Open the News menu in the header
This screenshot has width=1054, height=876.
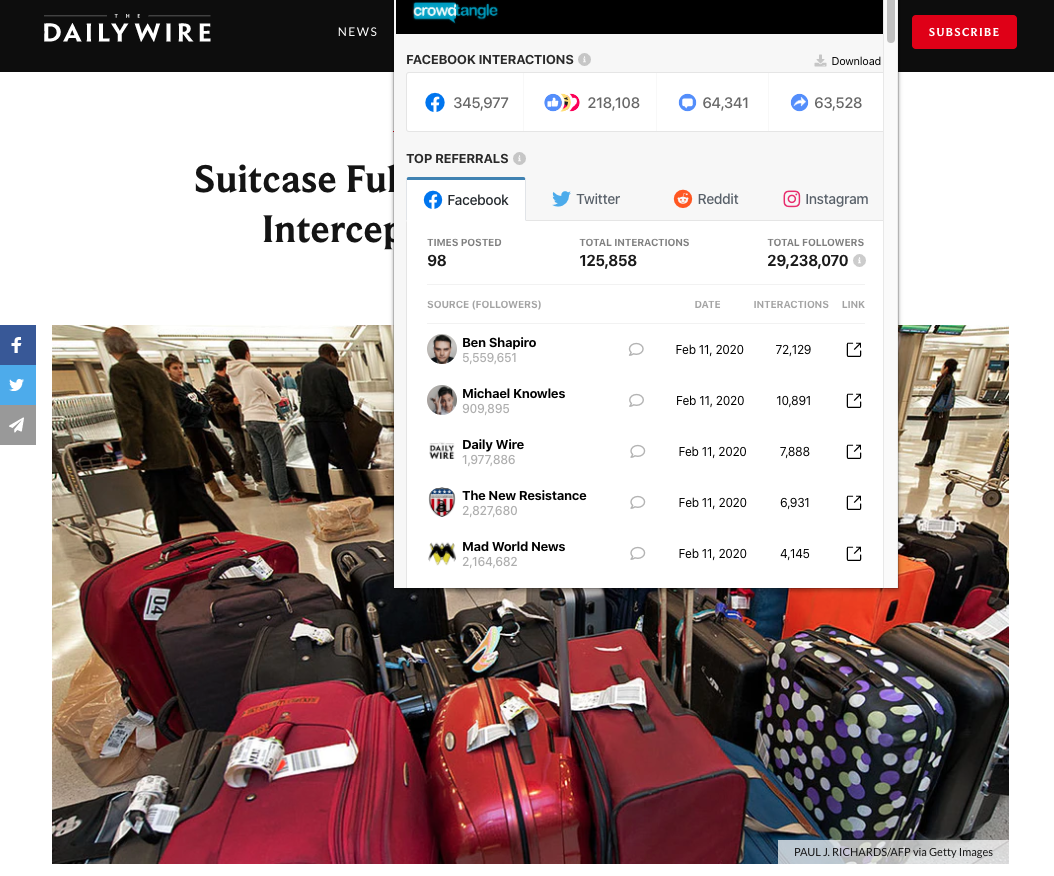tap(358, 32)
